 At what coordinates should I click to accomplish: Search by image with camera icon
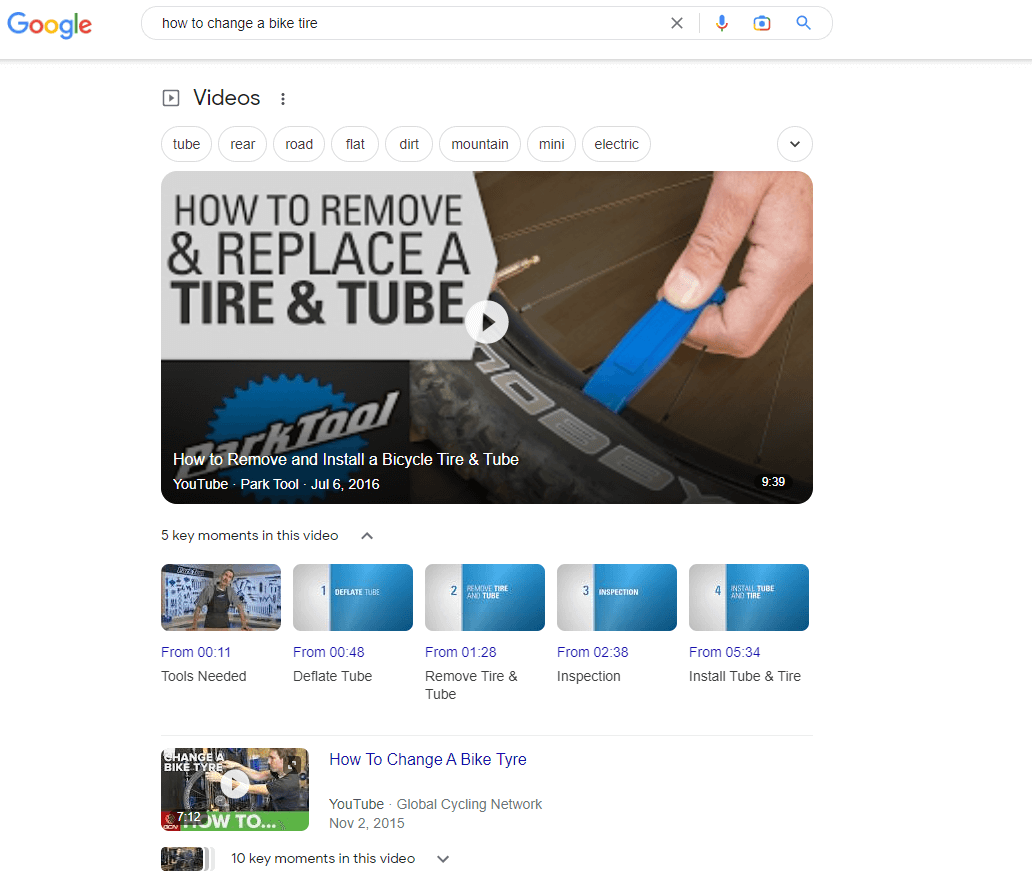[x=761, y=24]
